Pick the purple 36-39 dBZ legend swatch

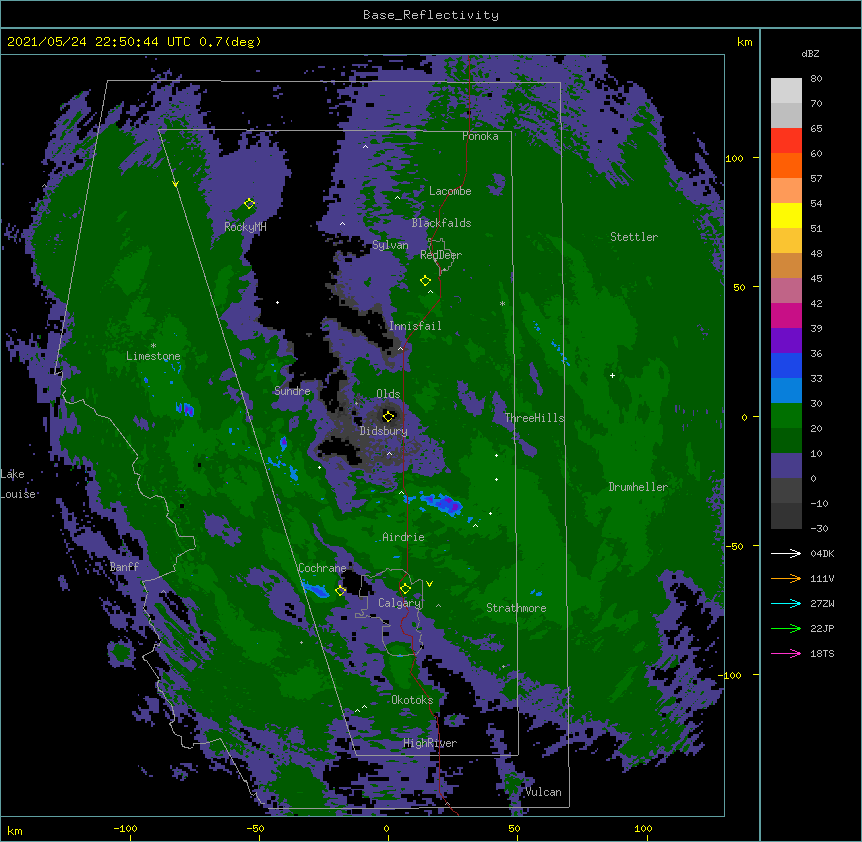coord(786,340)
